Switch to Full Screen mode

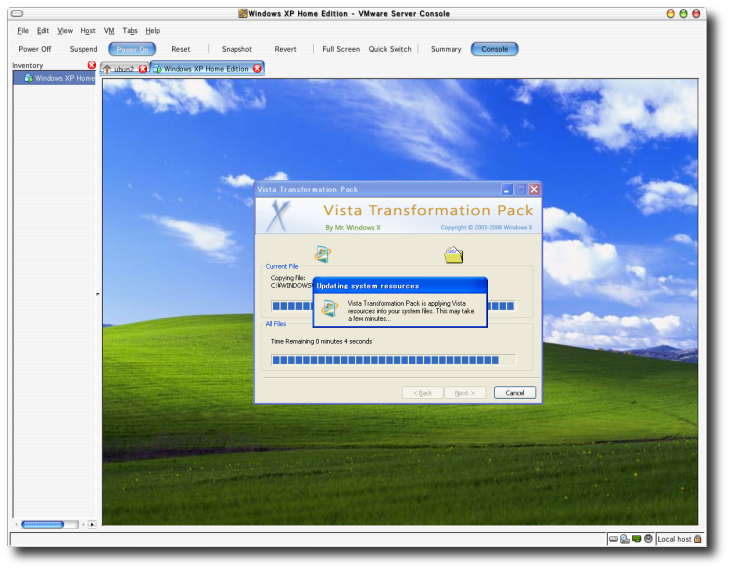341,49
